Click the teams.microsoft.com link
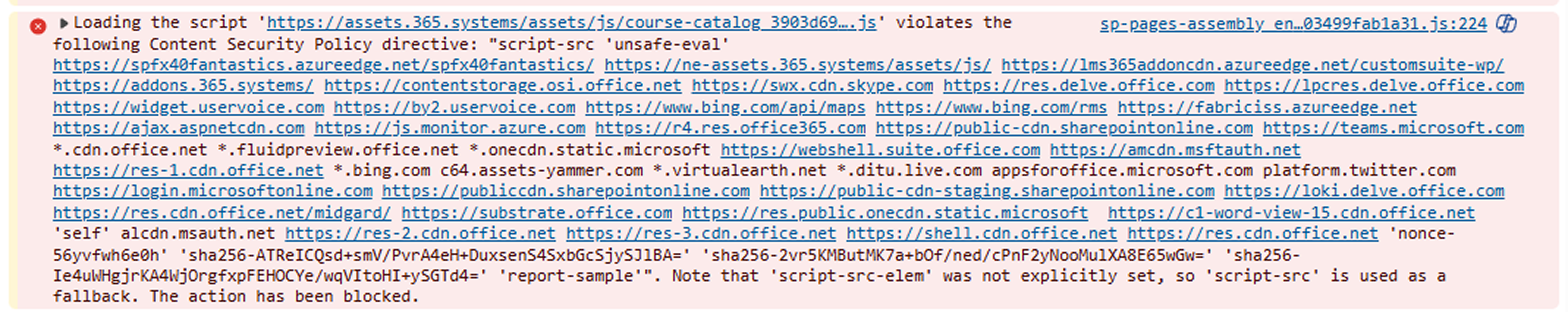 [1393, 128]
